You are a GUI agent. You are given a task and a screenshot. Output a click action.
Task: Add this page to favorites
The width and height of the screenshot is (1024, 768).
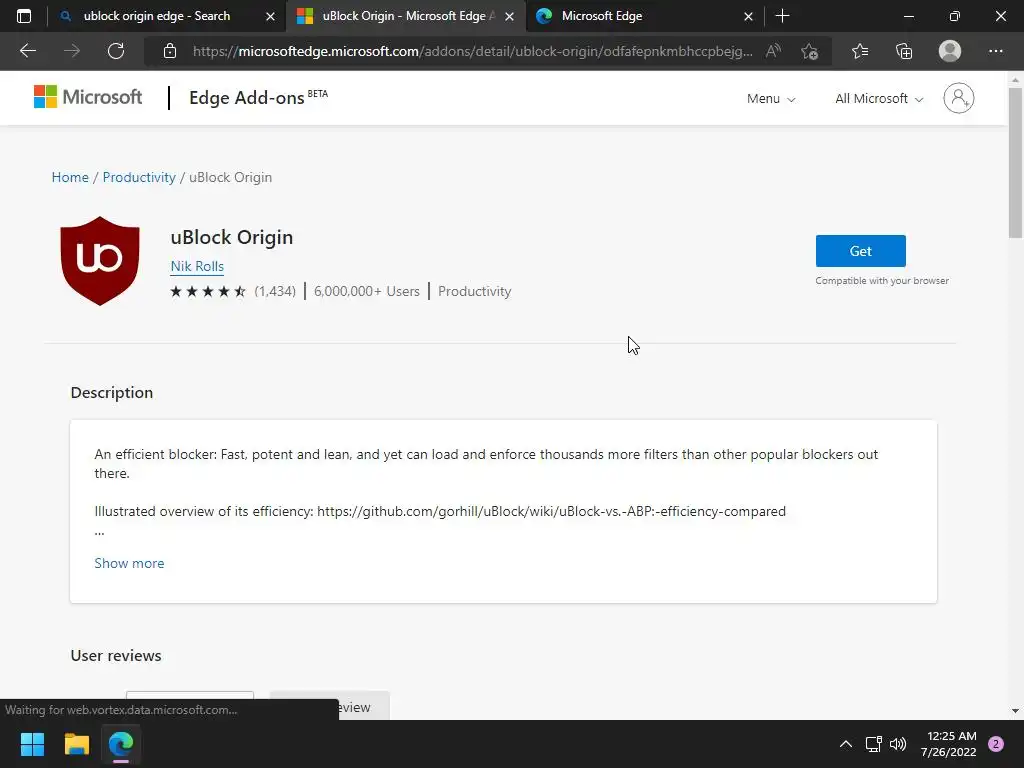810,51
